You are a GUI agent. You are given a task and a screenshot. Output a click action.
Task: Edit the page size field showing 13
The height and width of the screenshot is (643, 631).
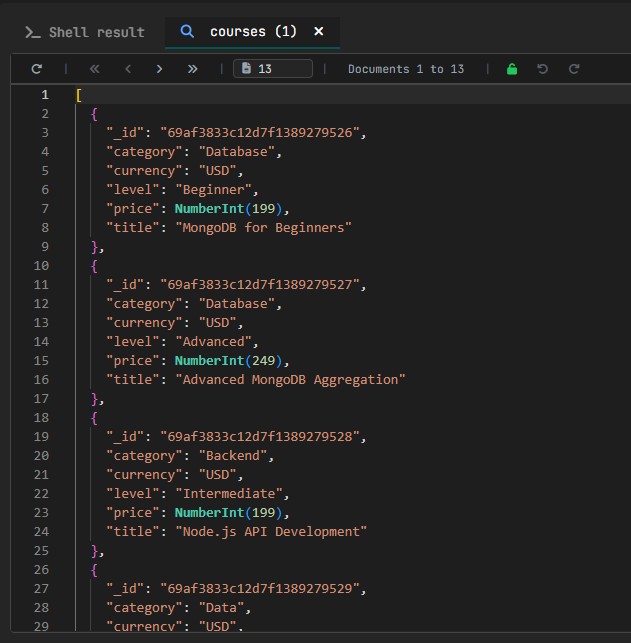tap(273, 68)
